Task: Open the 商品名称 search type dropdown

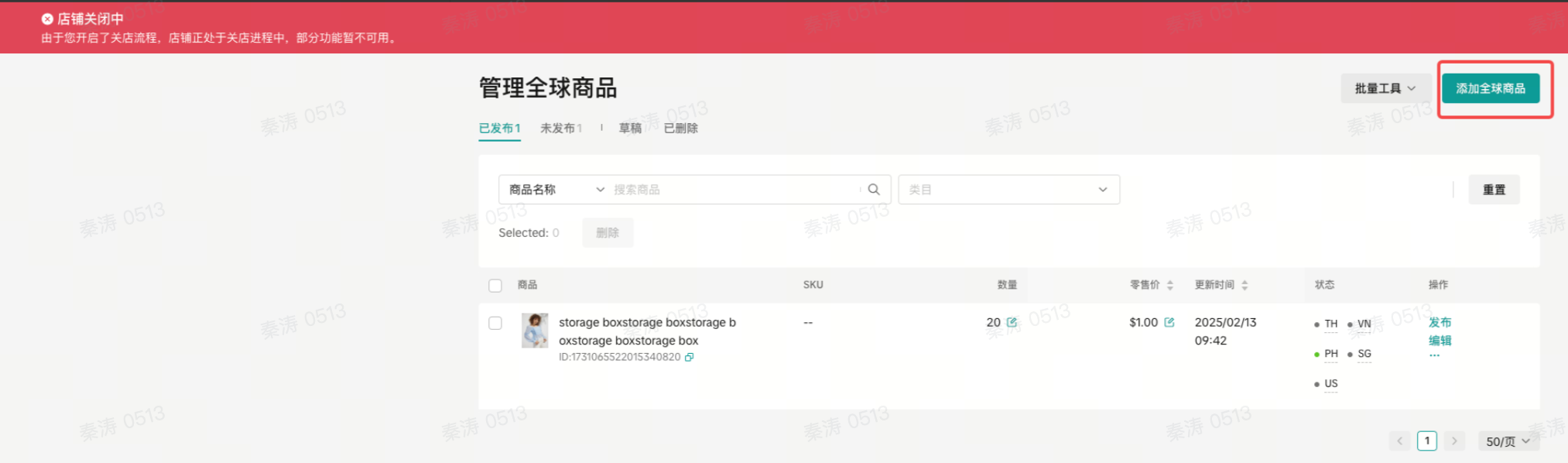Action: pyautogui.click(x=556, y=190)
